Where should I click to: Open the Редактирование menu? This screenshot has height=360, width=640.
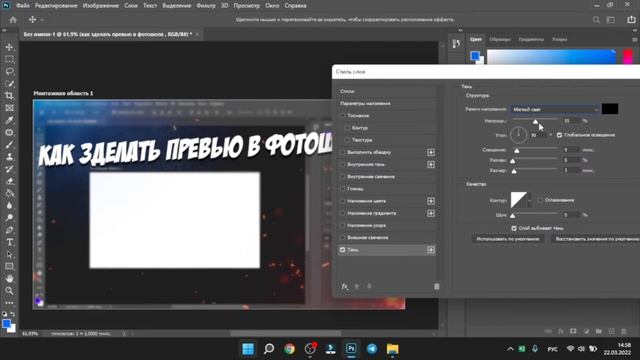(56, 6)
